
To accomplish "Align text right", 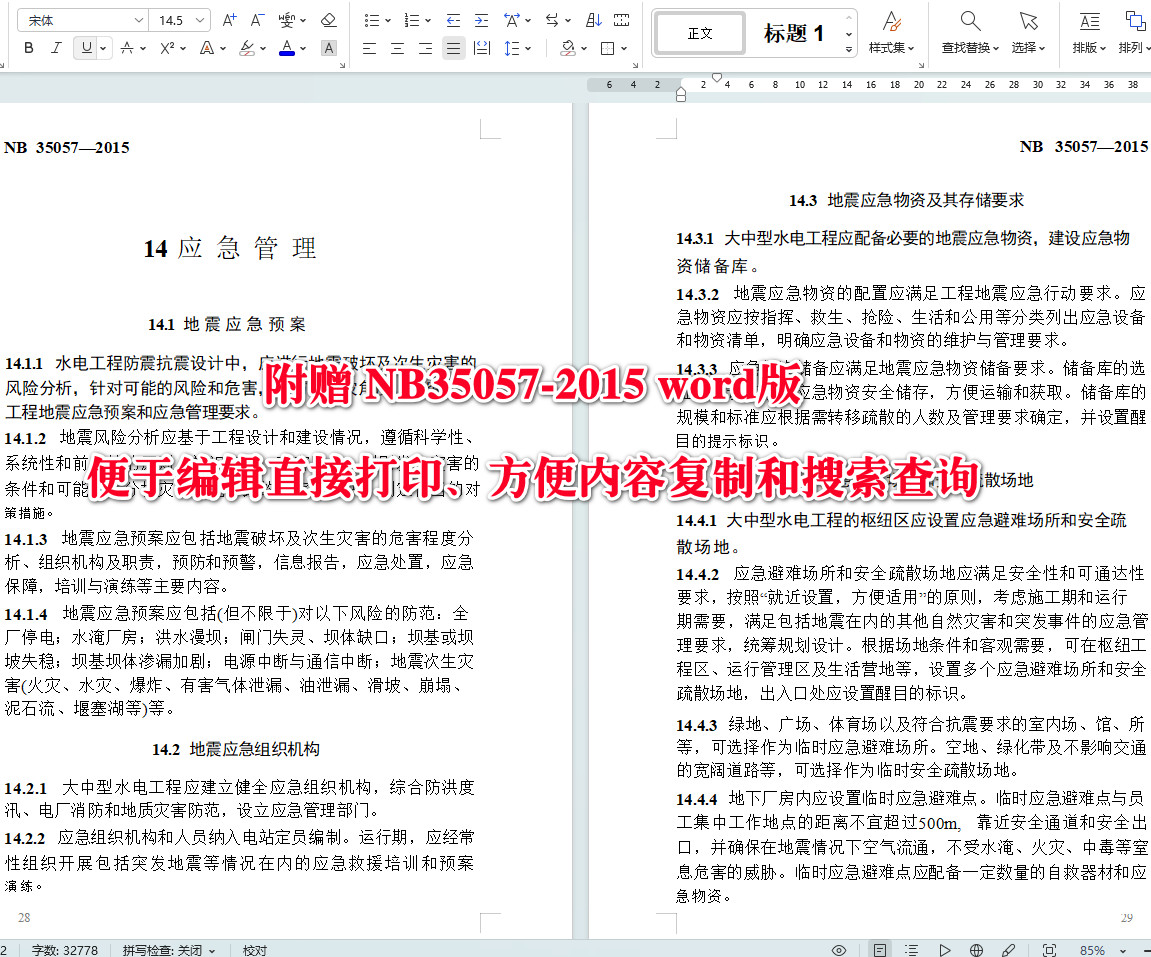I will tap(425, 48).
